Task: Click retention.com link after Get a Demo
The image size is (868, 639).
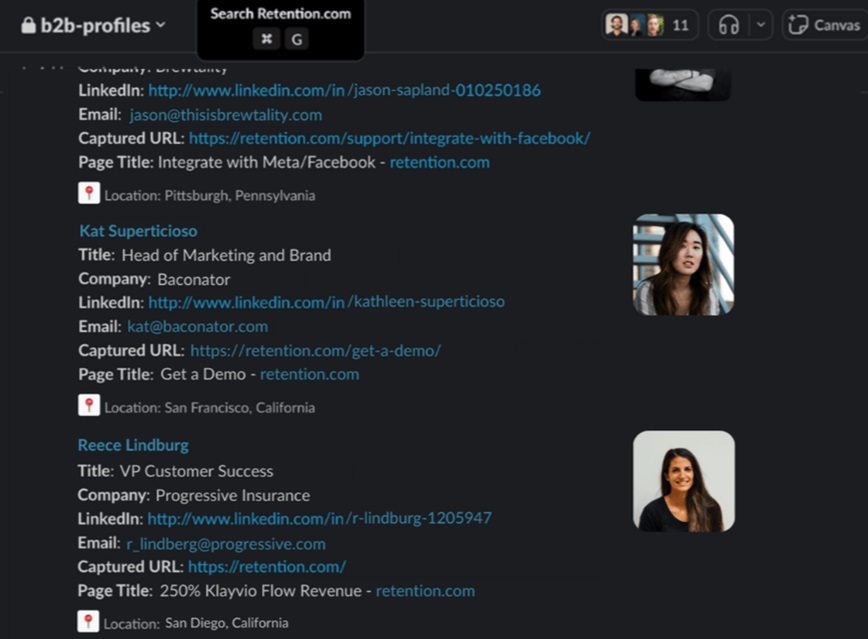Action: pyautogui.click(x=309, y=374)
